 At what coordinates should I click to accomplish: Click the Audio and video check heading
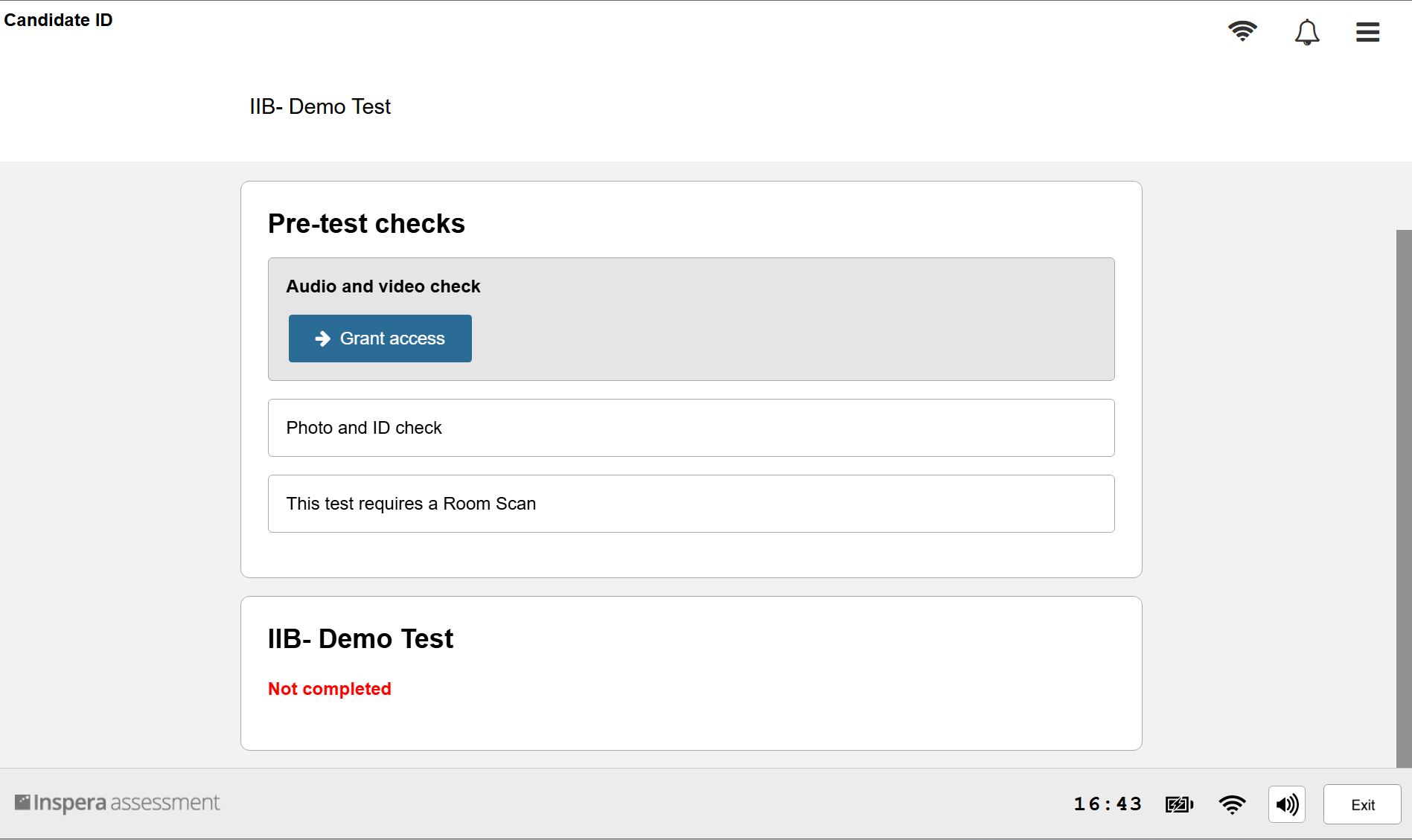coord(383,286)
